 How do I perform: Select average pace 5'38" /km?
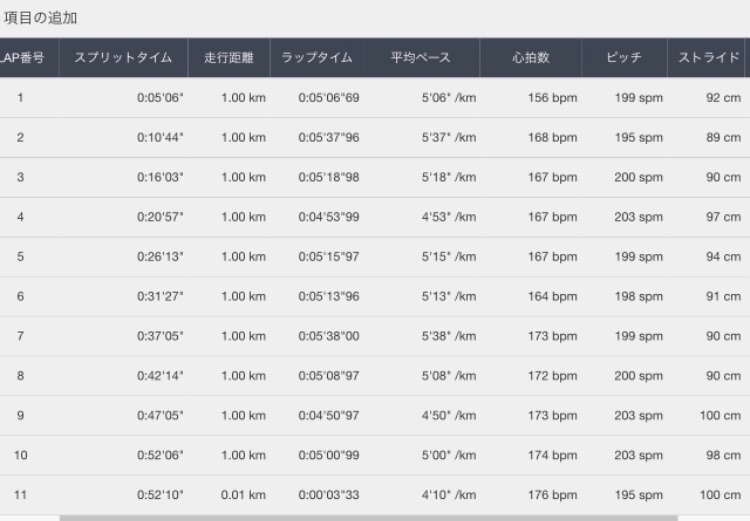point(449,336)
